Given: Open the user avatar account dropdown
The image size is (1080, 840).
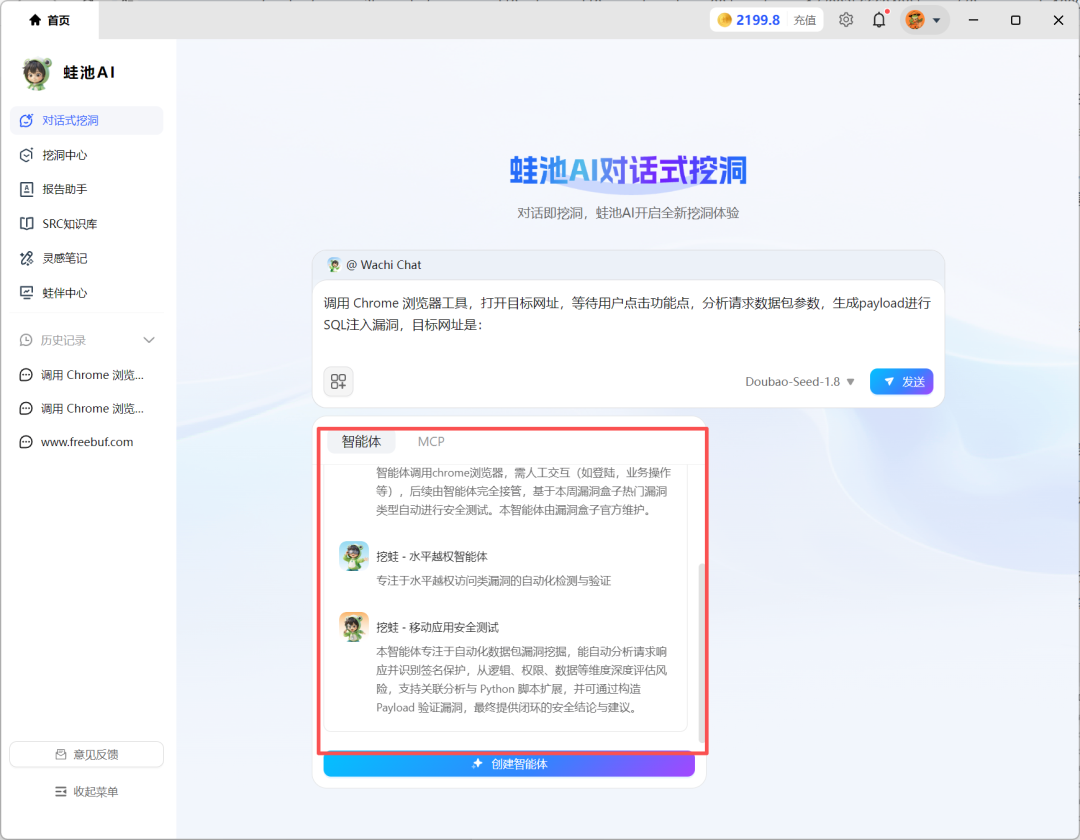Looking at the screenshot, I should click(x=922, y=19).
